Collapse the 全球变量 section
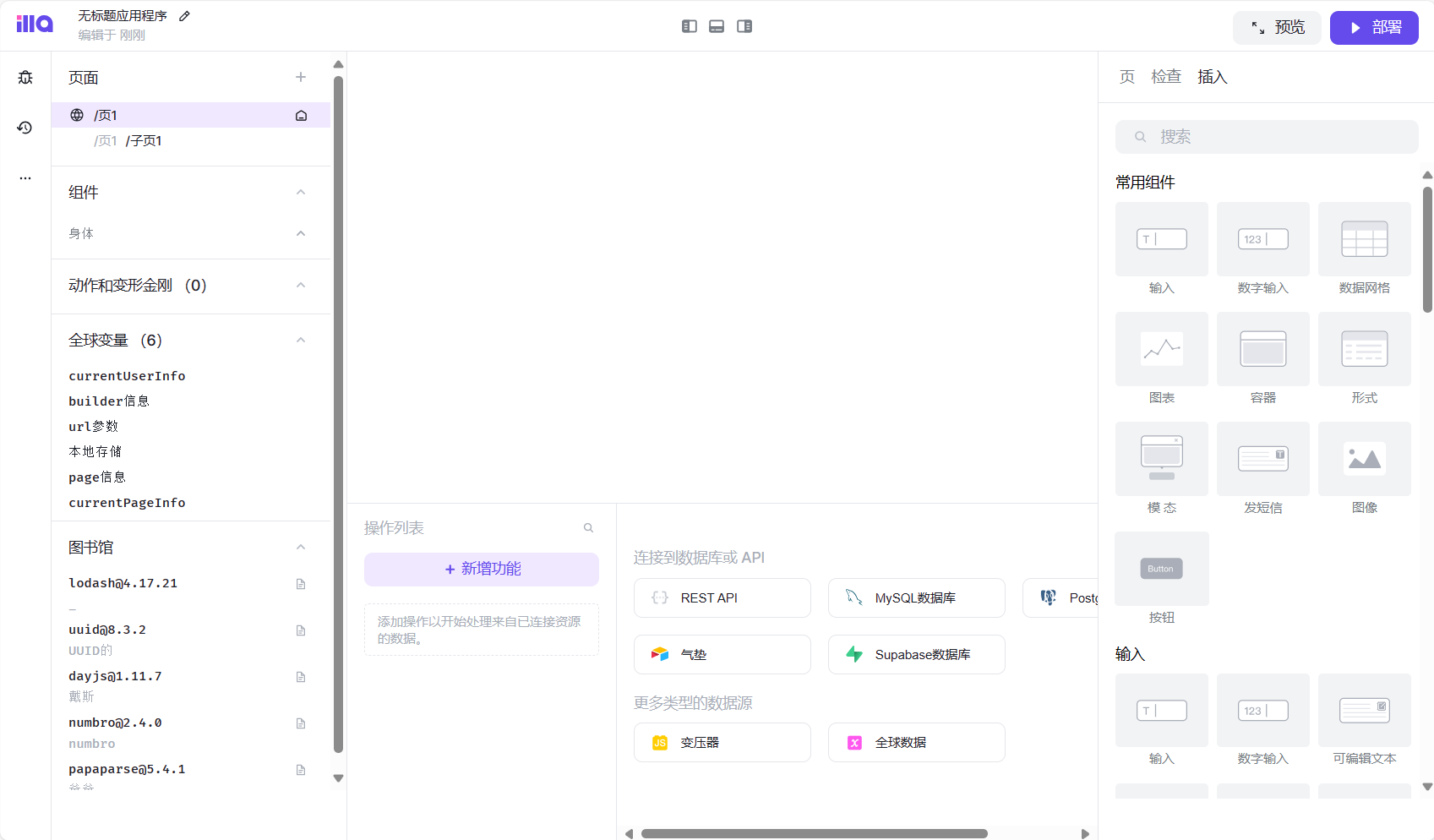The width and height of the screenshot is (1434, 840). (x=300, y=341)
